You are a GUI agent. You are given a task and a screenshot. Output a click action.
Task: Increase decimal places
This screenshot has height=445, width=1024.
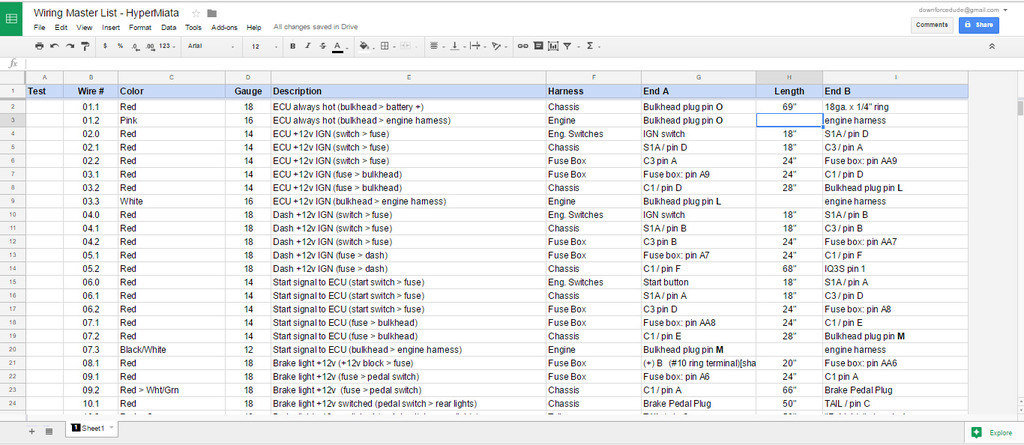(x=150, y=46)
